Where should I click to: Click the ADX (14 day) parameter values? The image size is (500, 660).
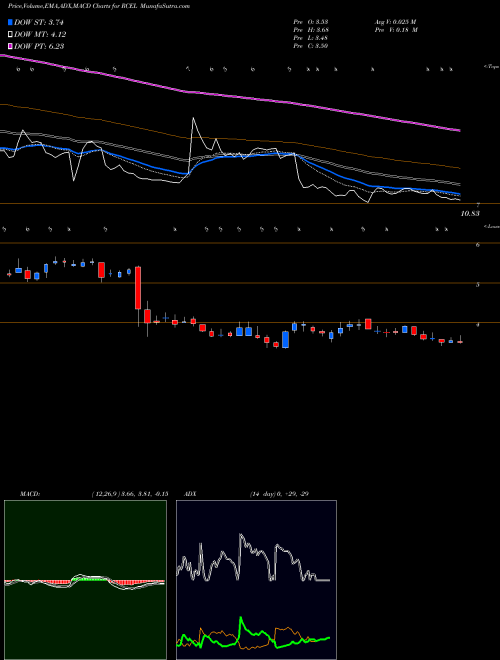(x=279, y=494)
